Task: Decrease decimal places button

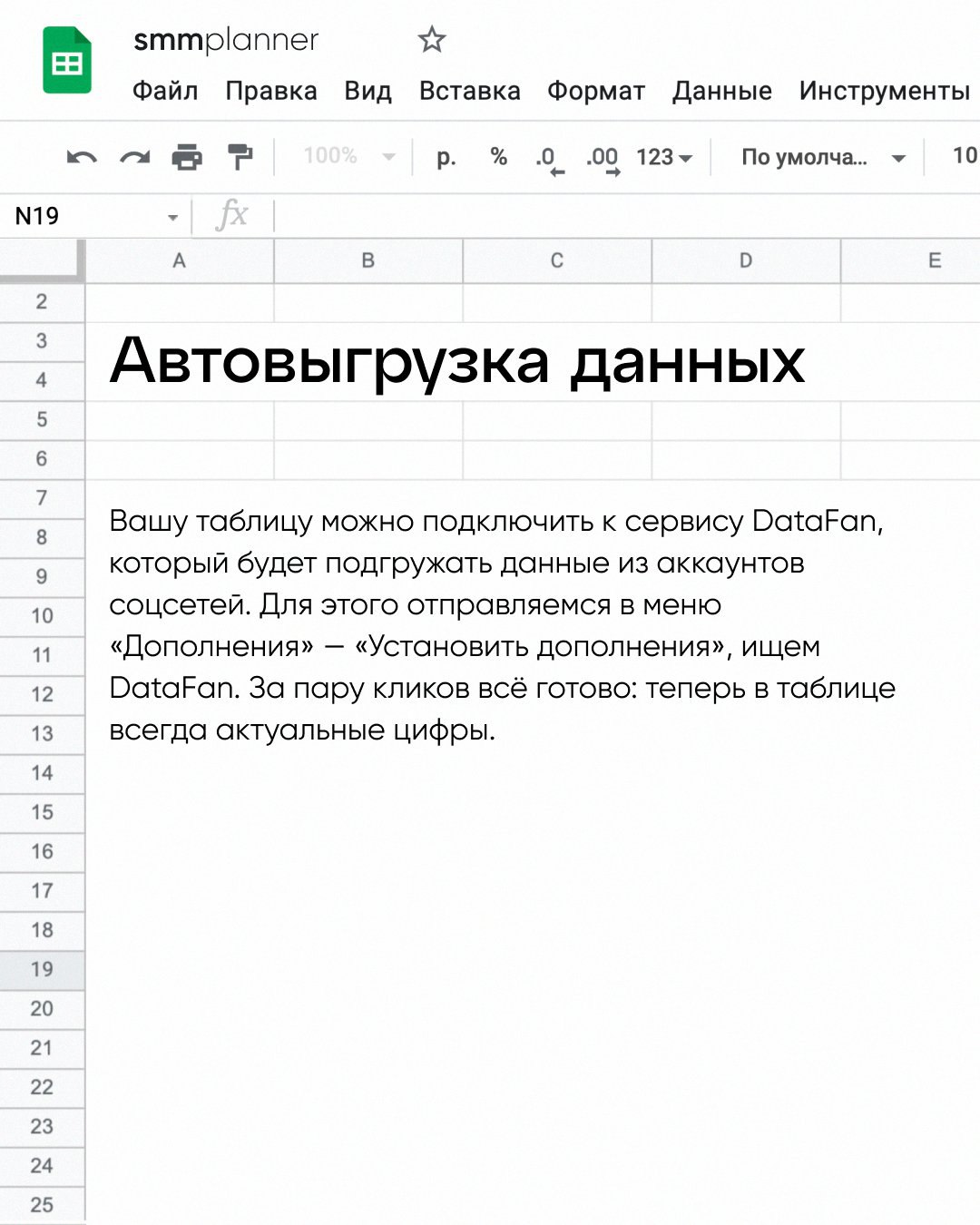Action: [548, 159]
